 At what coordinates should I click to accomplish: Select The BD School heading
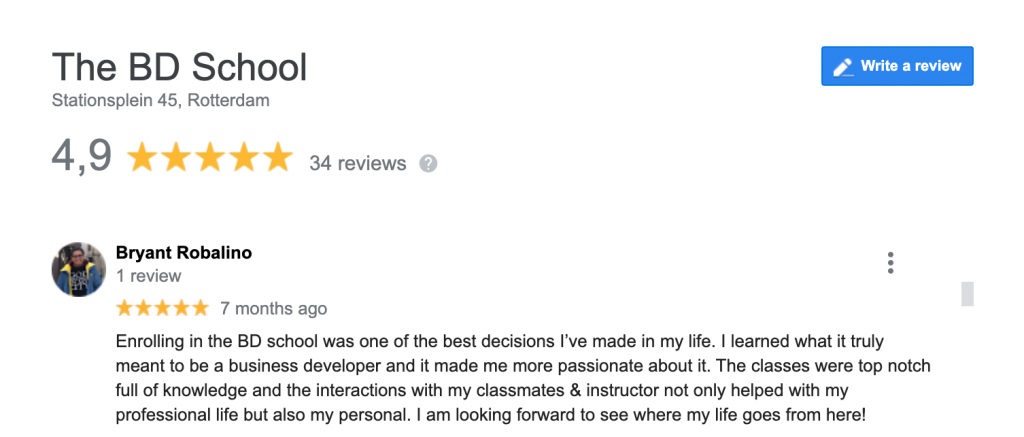click(179, 68)
